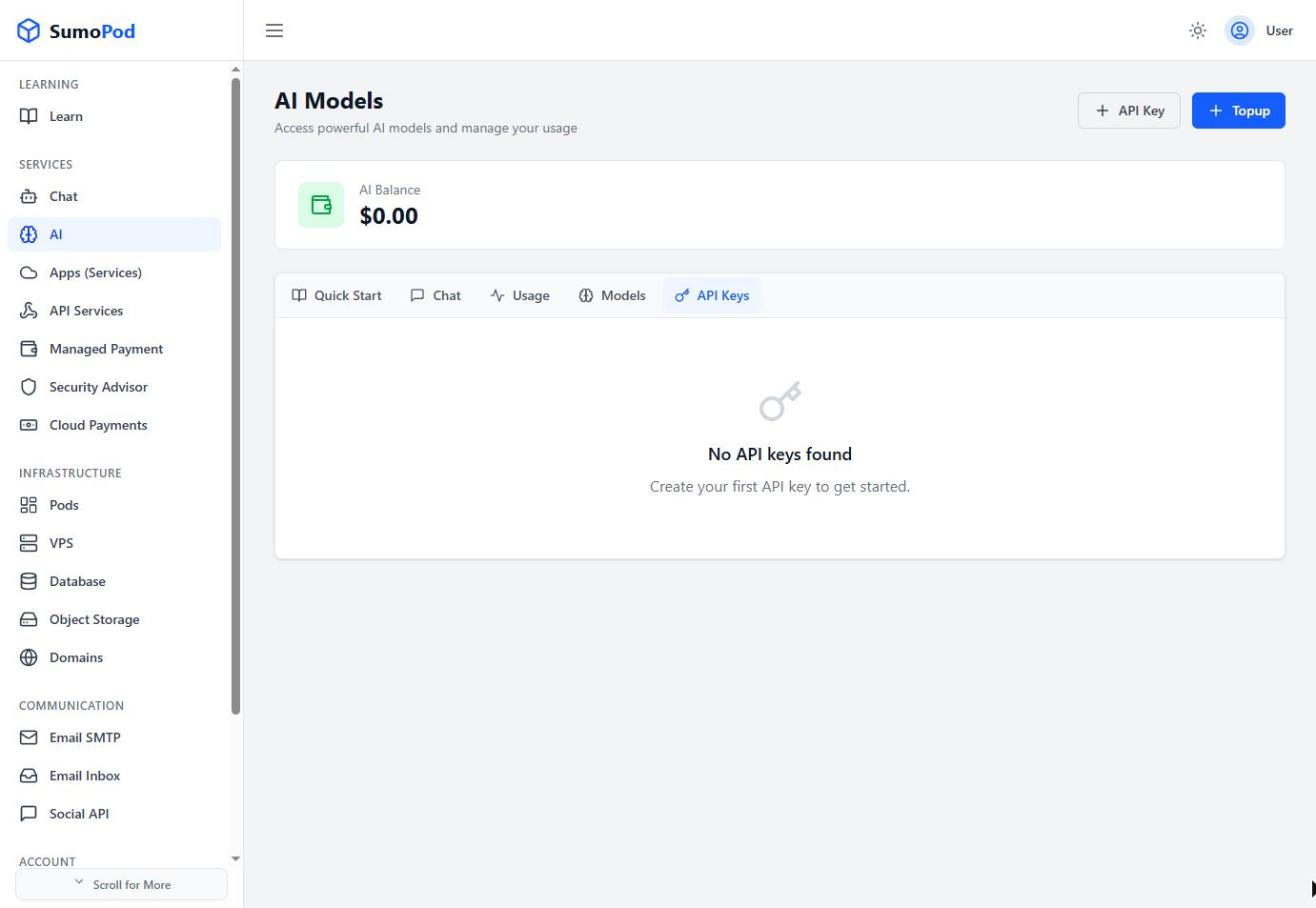Switch theme with the sun icon
1316x908 pixels.
click(1197, 31)
